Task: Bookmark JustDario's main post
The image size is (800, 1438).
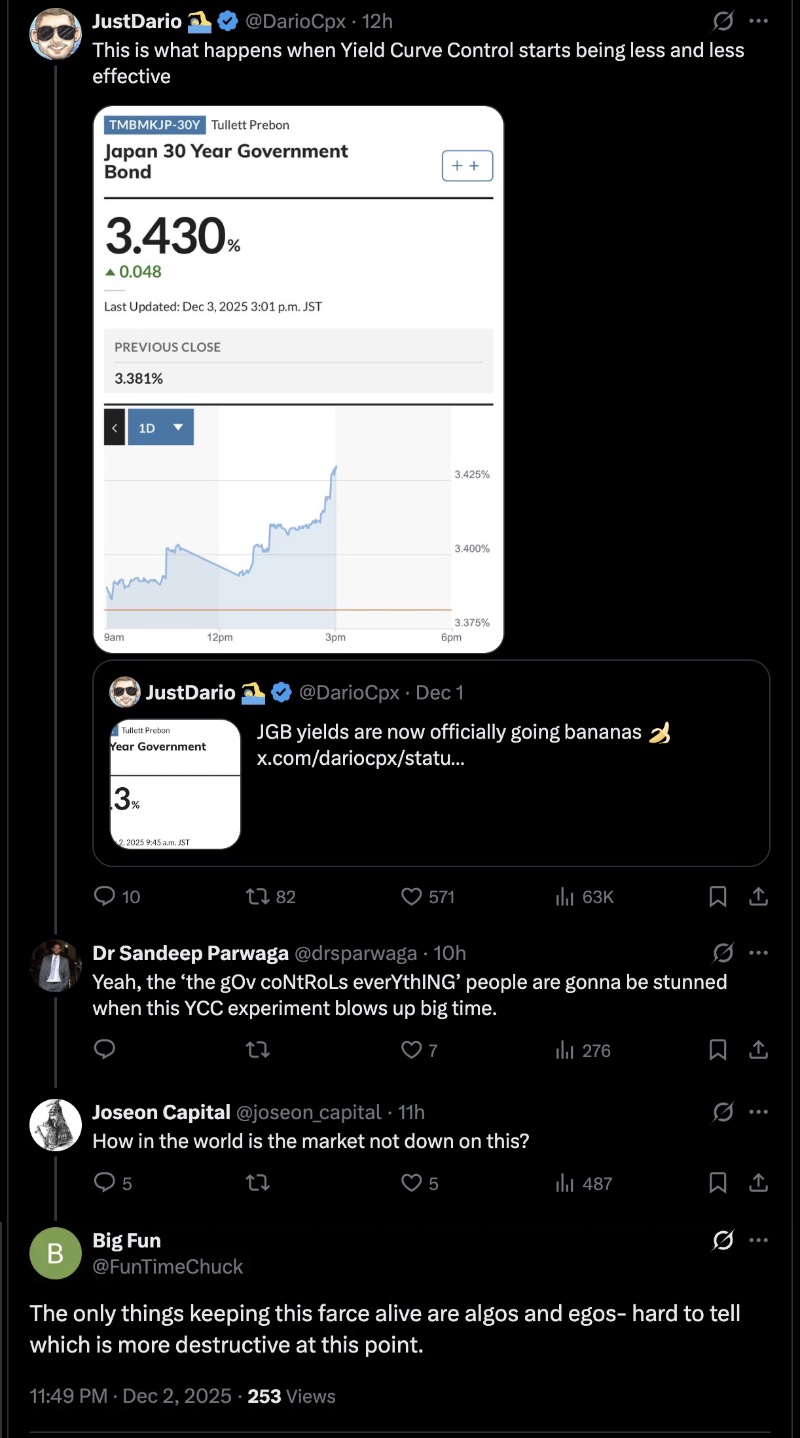Action: point(717,897)
